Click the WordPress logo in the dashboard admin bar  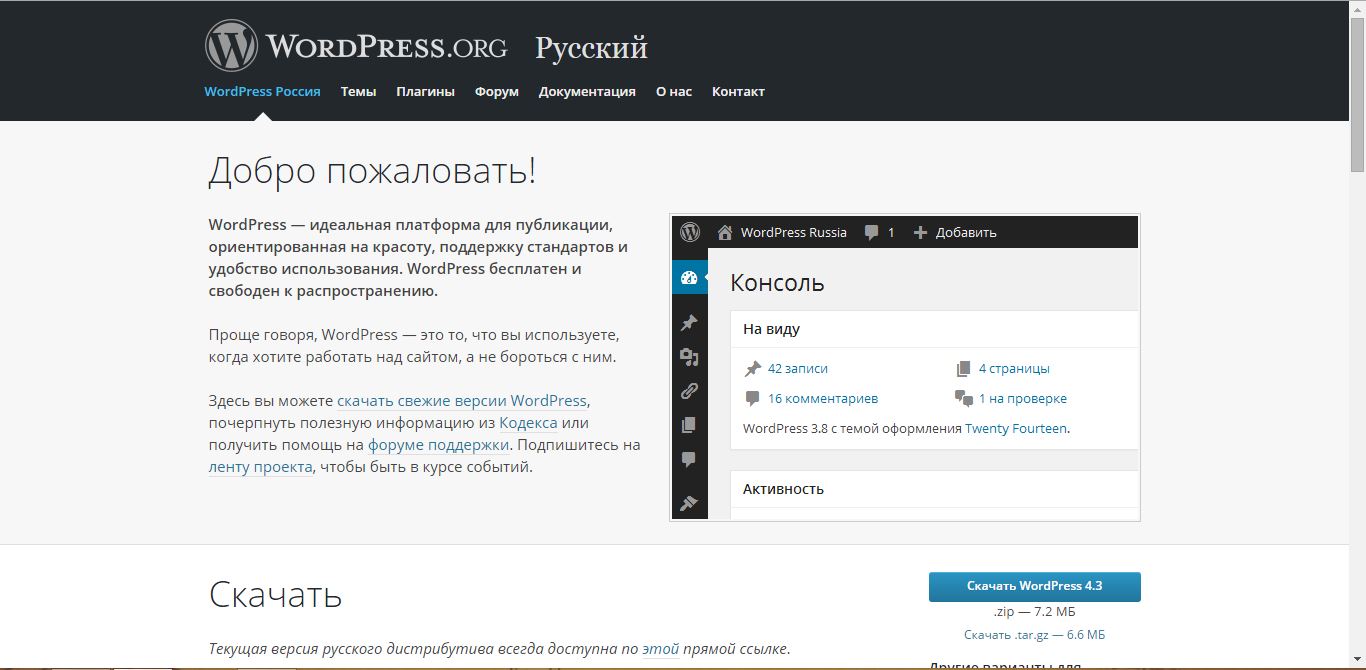click(690, 232)
